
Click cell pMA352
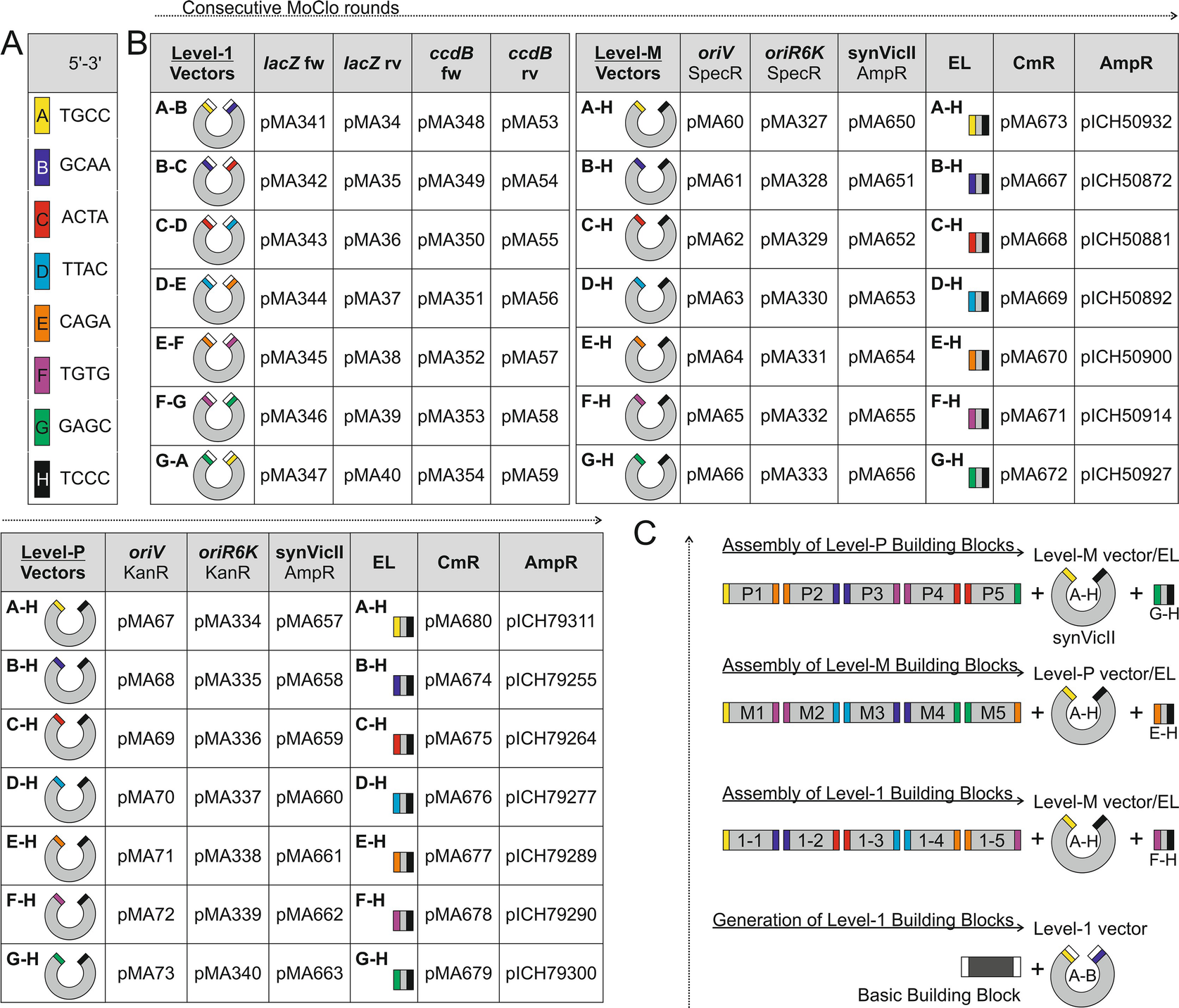point(451,358)
